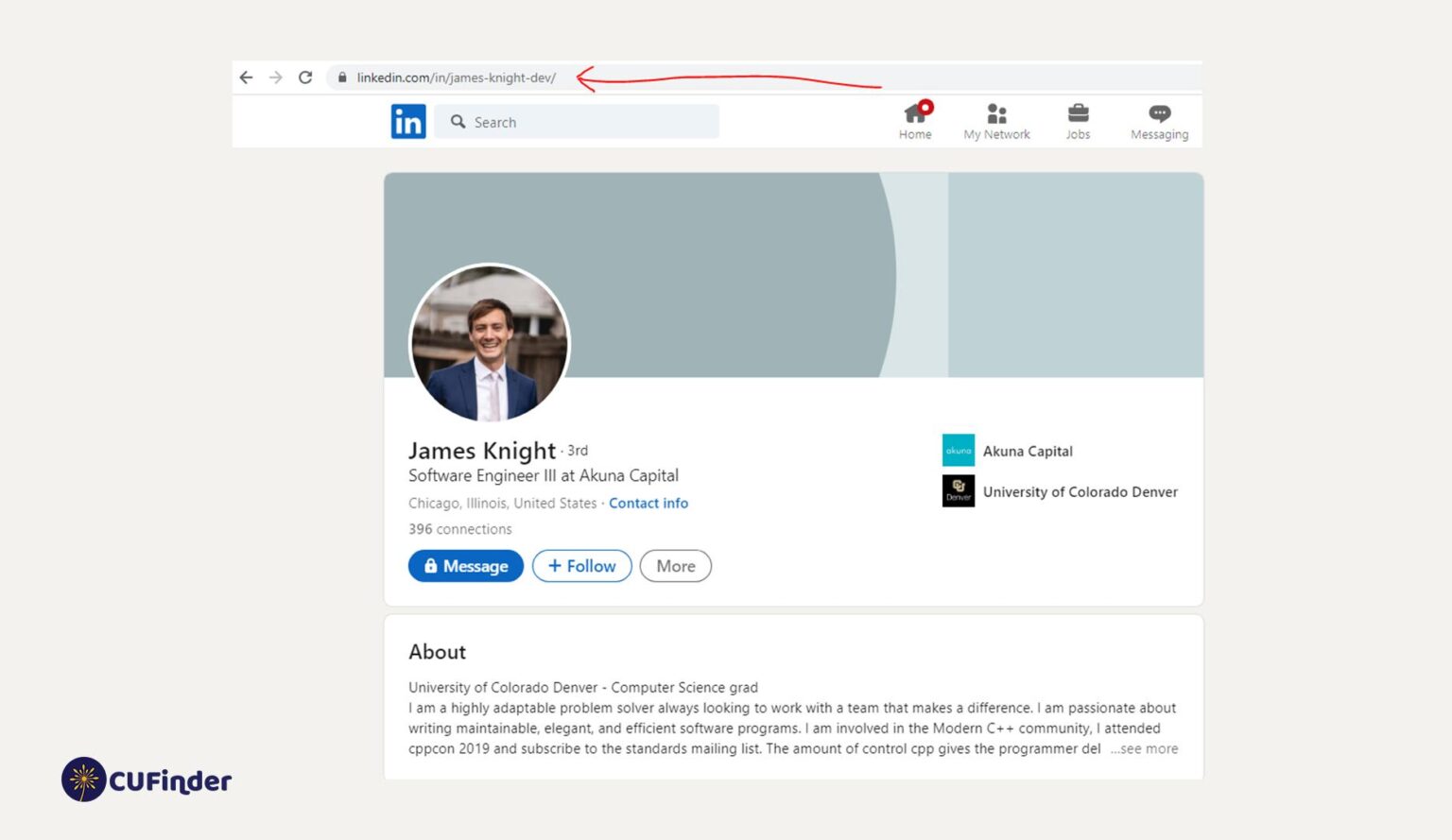This screenshot has height=840, width=1452.
Task: Click the browser forward arrow
Action: [276, 77]
